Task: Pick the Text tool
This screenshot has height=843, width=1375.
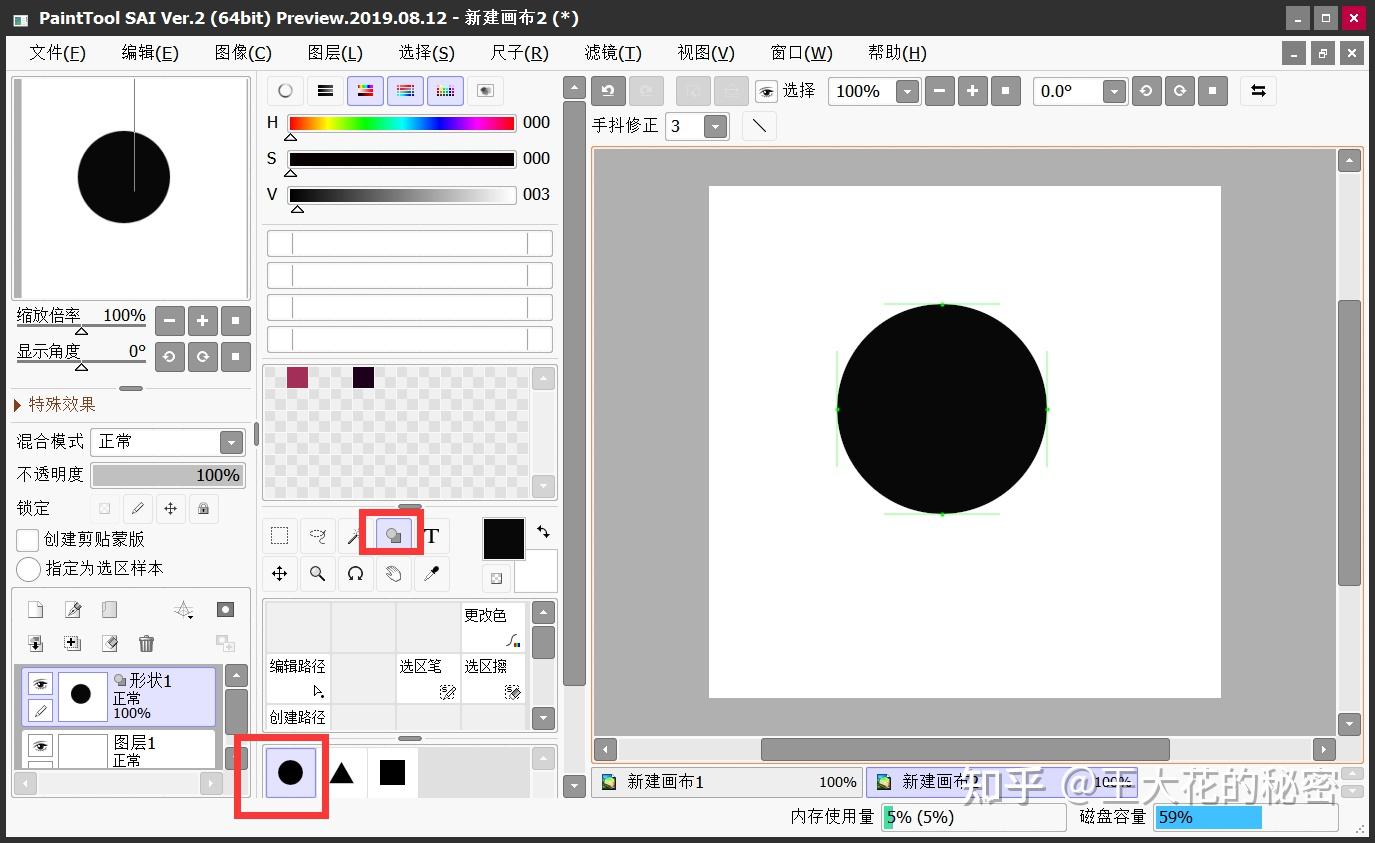Action: tap(432, 536)
